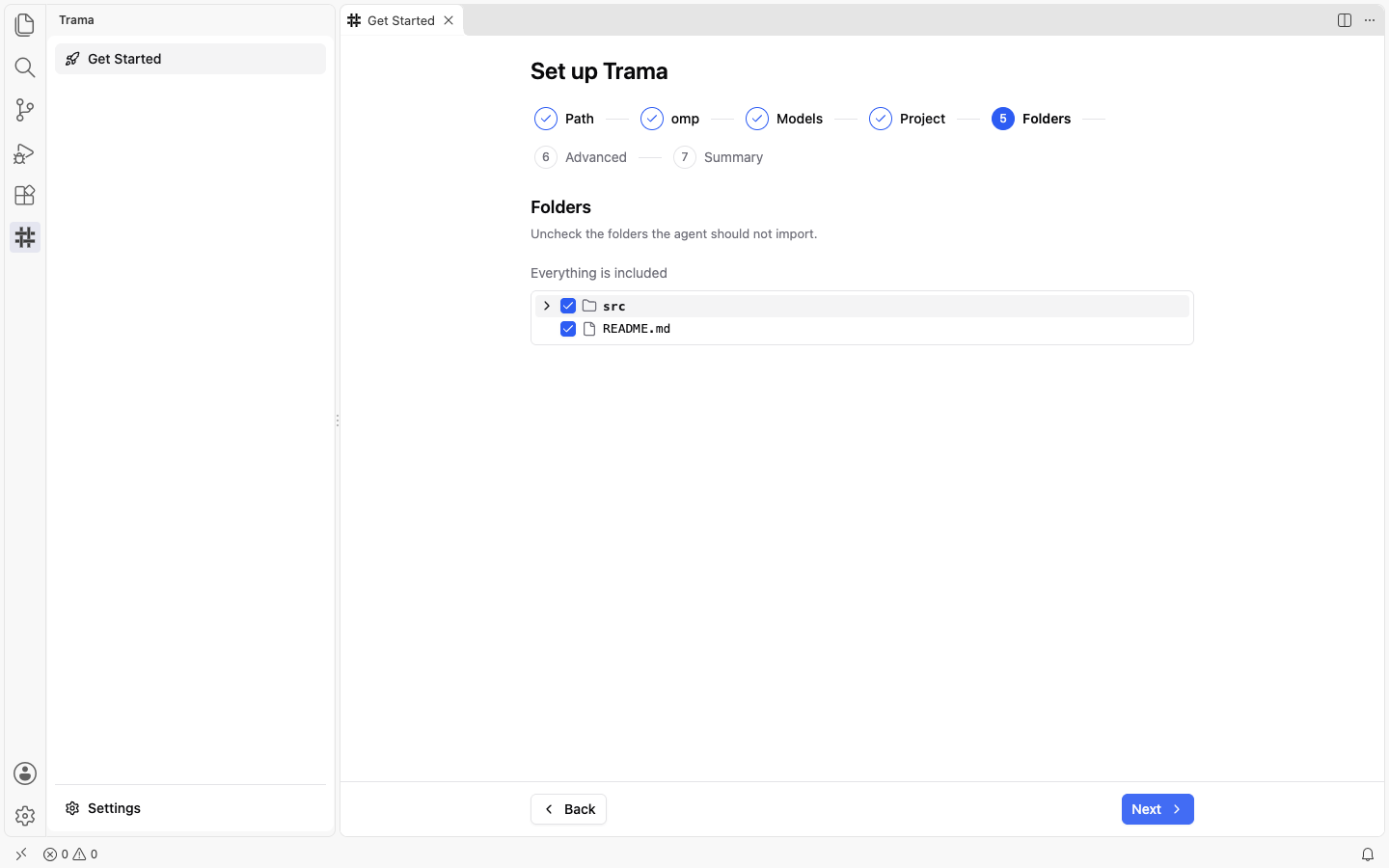Split the editor layout icon
The width and height of the screenshot is (1389, 868).
tap(1345, 20)
